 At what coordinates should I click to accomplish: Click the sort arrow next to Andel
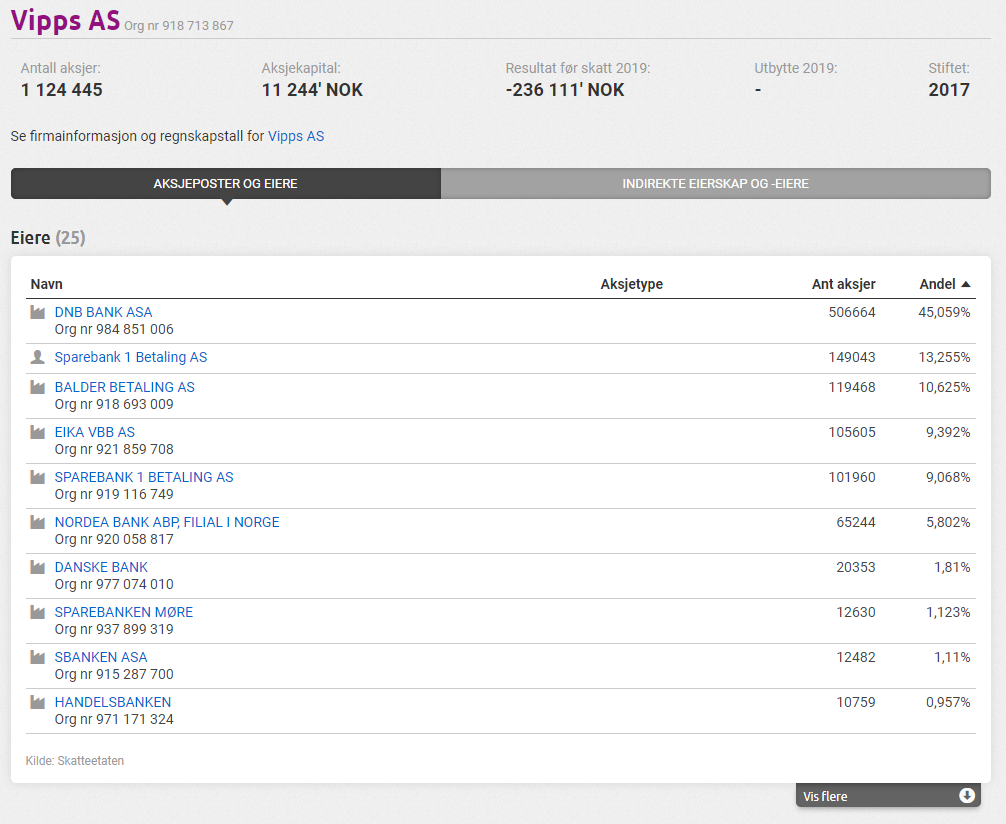click(x=966, y=284)
